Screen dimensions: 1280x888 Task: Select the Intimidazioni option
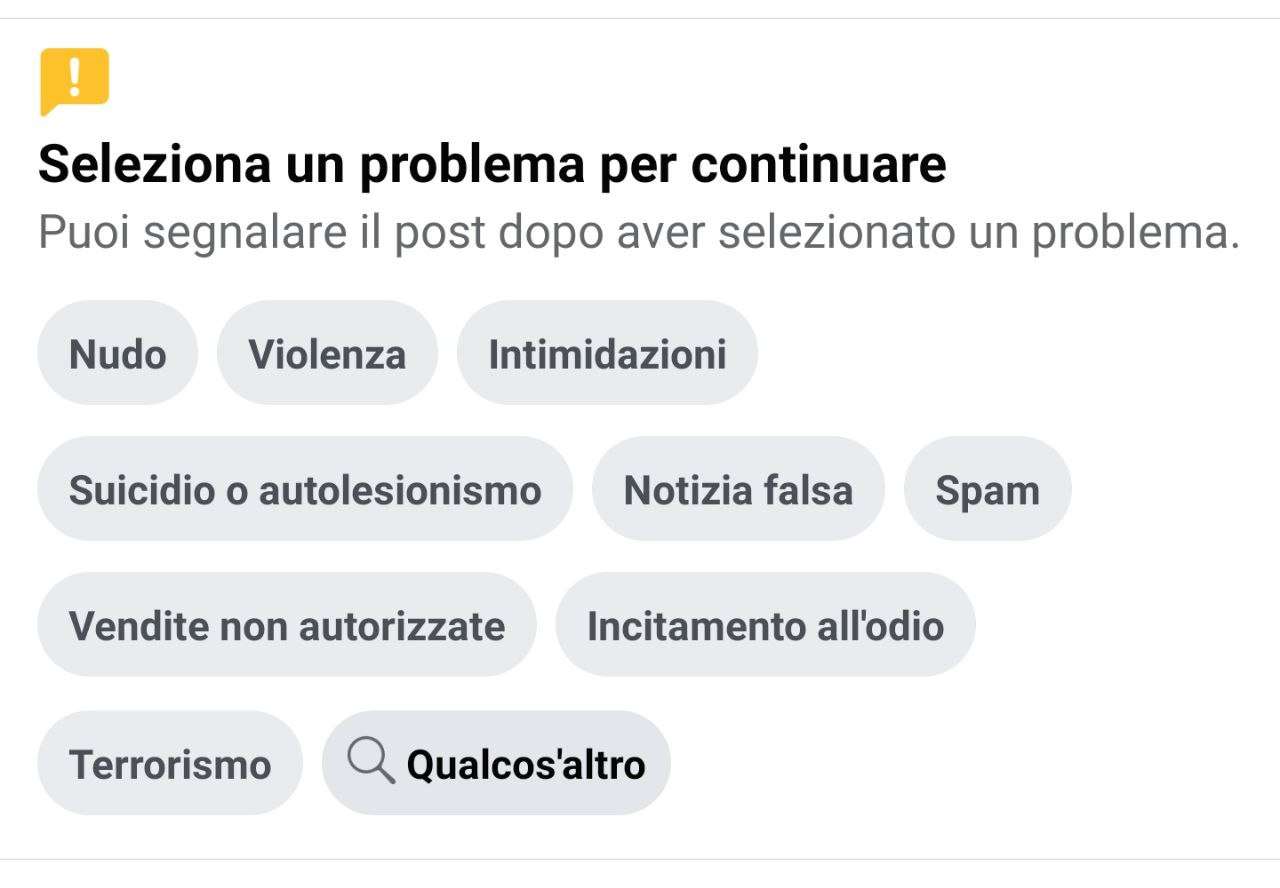pyautogui.click(x=607, y=353)
